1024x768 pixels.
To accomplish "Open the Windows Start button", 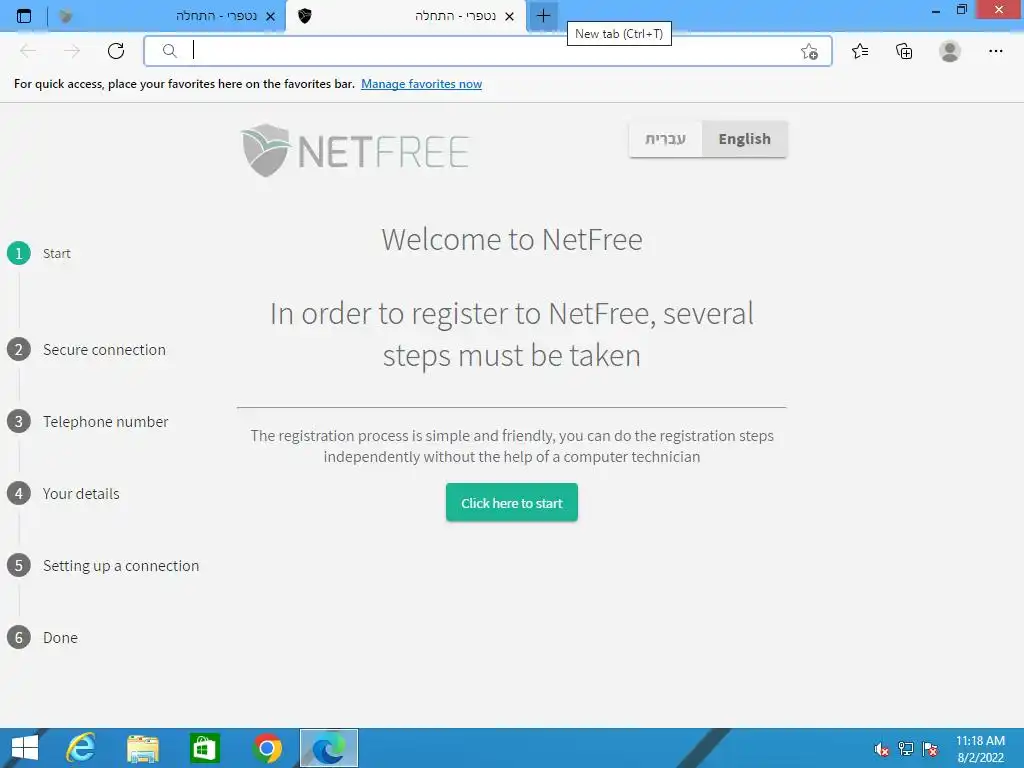I will click(25, 748).
